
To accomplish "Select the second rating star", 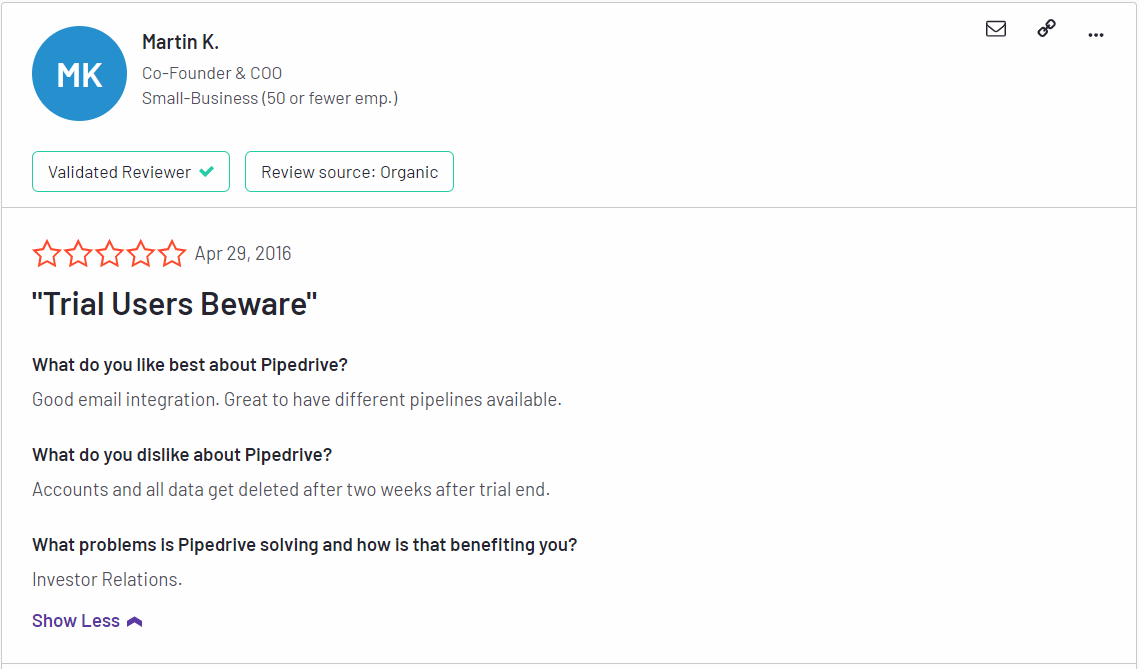I will tap(78, 254).
